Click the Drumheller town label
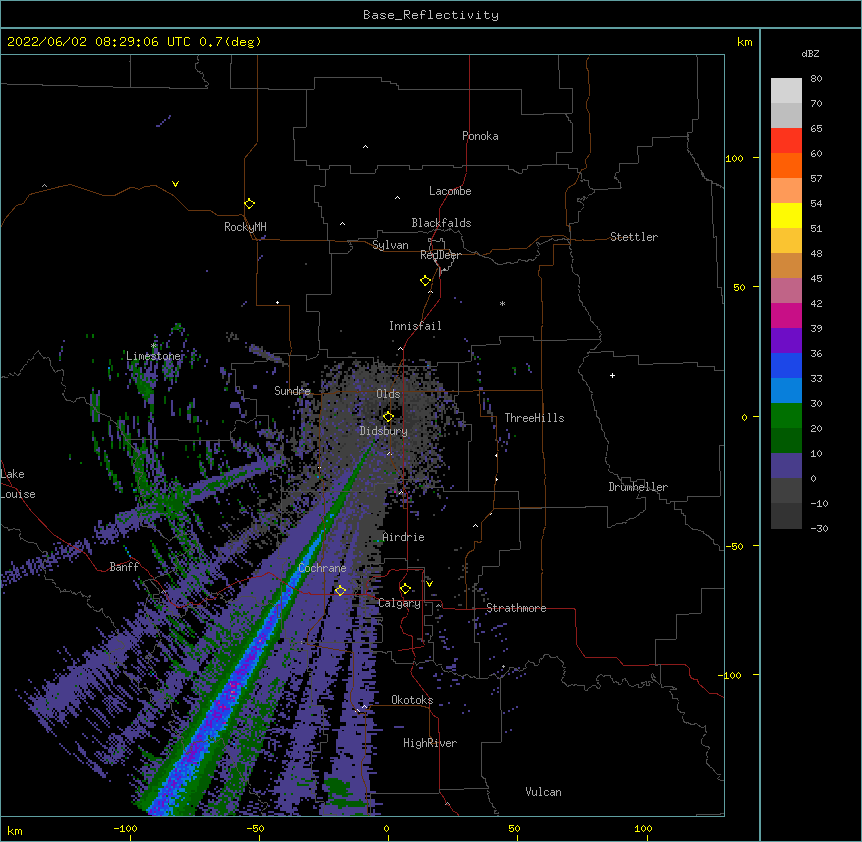 click(638, 487)
